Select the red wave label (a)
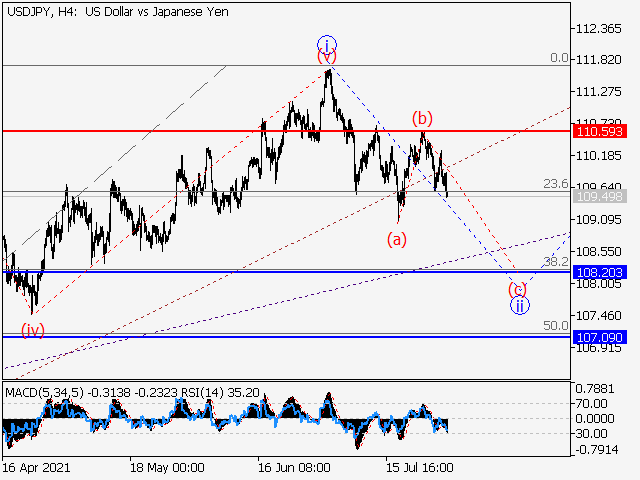The image size is (640, 480). click(x=397, y=240)
